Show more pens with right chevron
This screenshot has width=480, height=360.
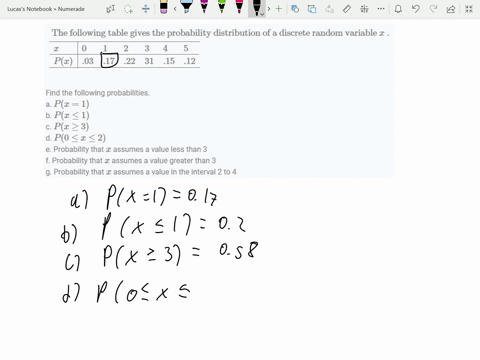(269, 9)
